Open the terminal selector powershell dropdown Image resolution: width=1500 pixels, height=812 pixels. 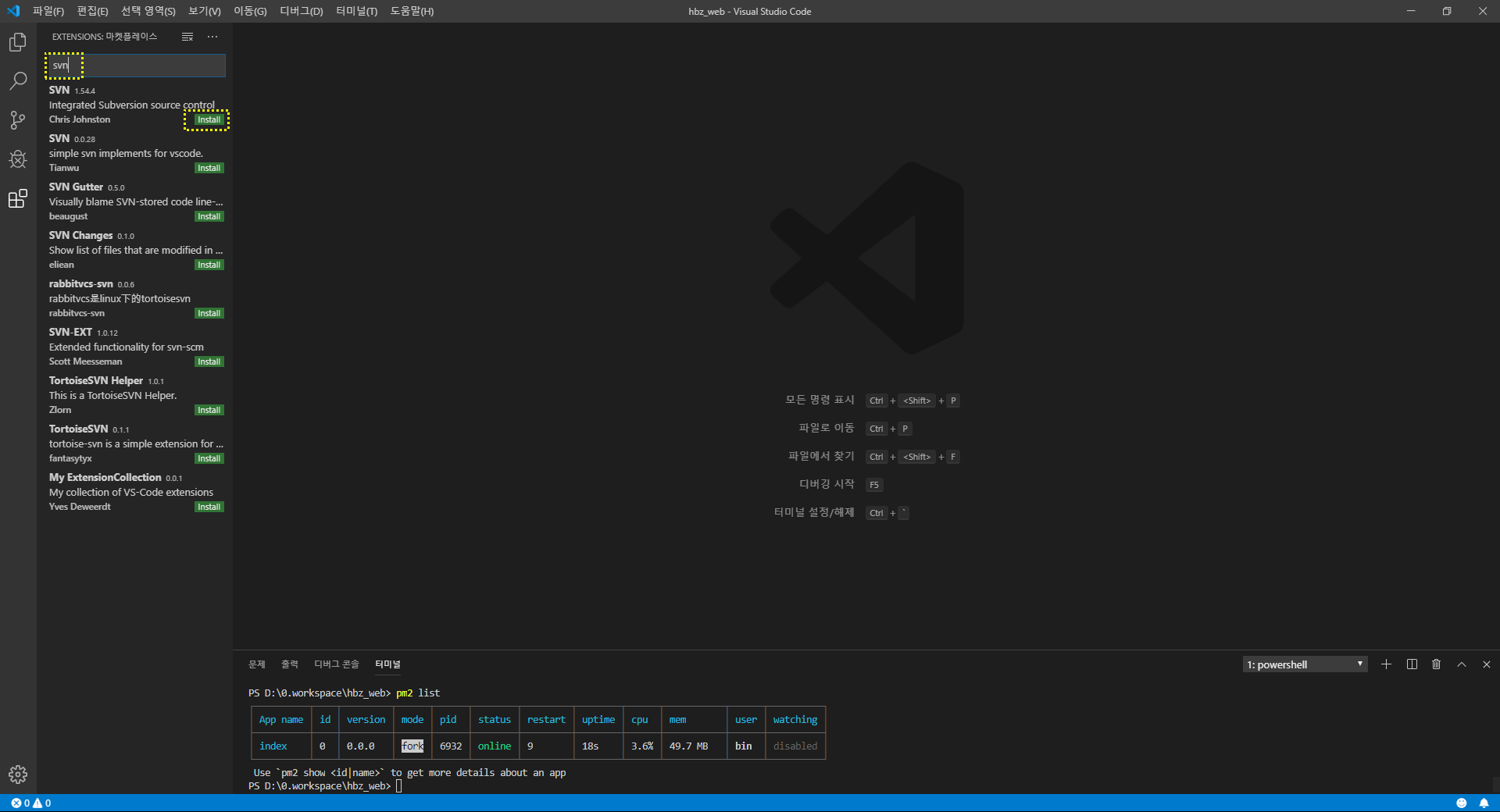[1305, 664]
